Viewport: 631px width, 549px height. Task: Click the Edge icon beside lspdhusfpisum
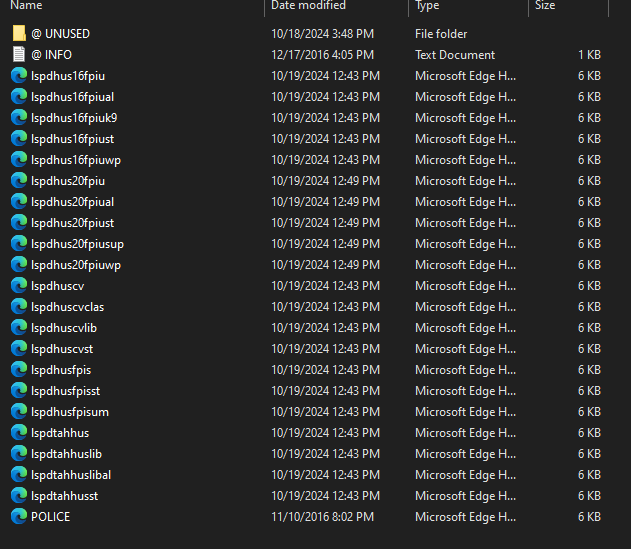coord(19,412)
